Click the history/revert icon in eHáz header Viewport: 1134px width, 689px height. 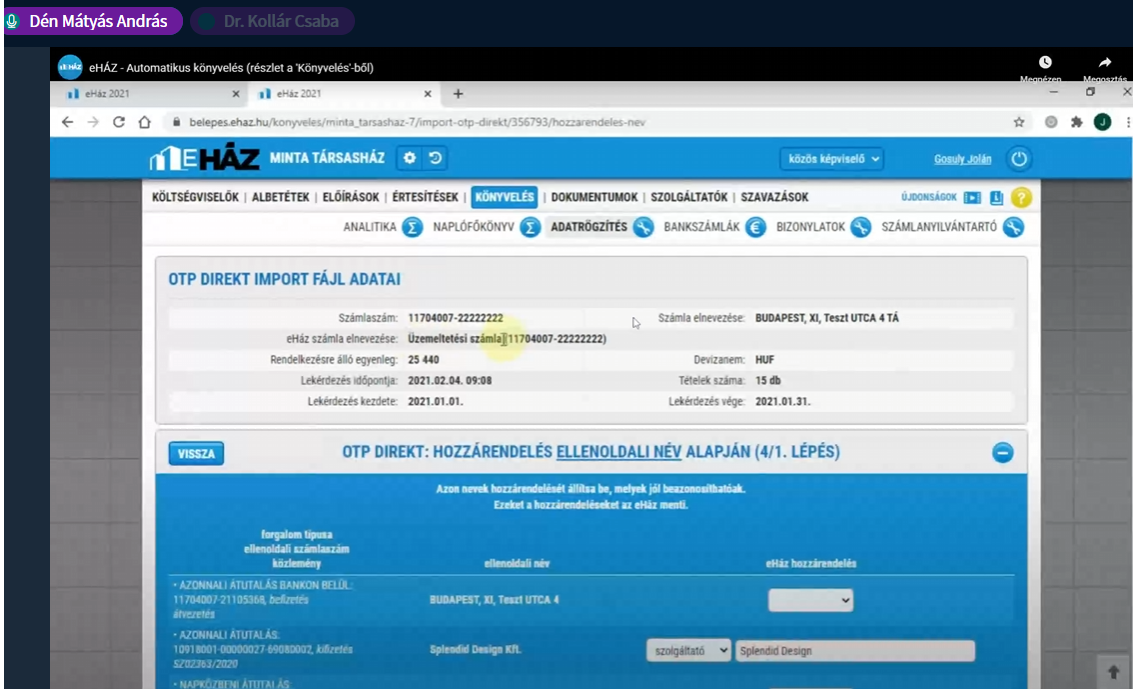435,159
